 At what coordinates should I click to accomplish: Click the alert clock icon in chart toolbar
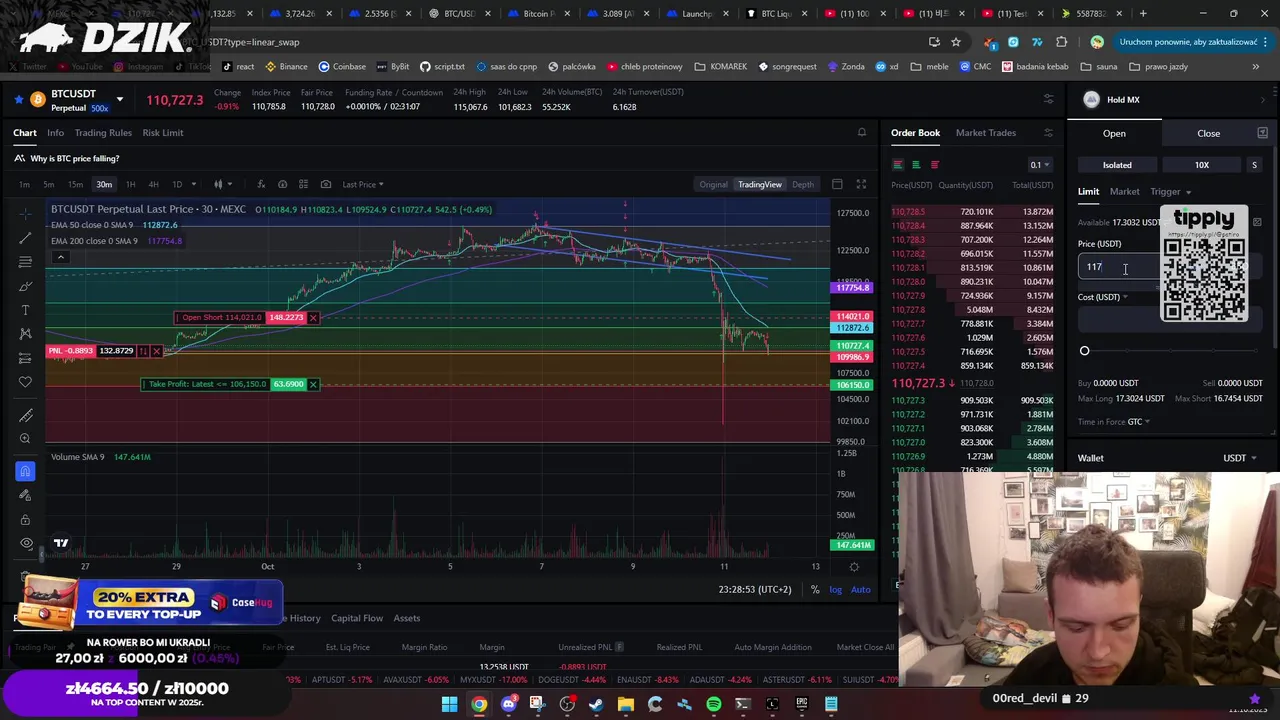pyautogui.click(x=283, y=184)
